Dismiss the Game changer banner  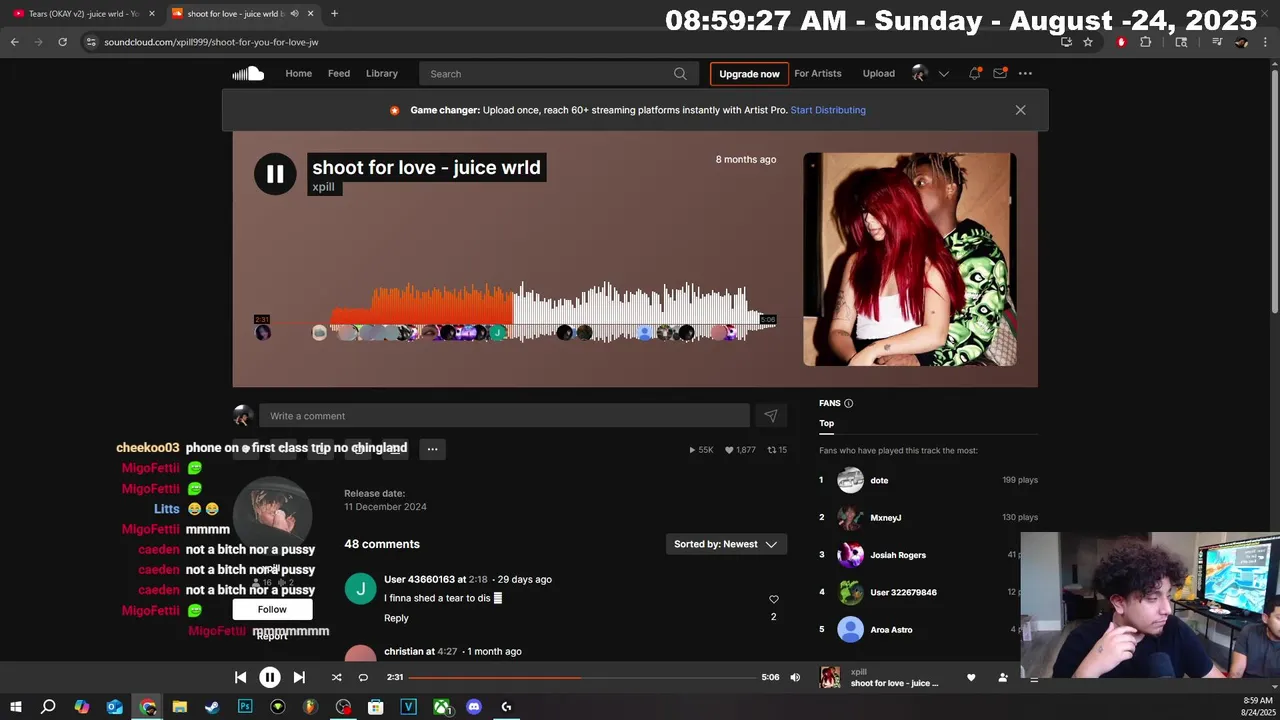1020,110
